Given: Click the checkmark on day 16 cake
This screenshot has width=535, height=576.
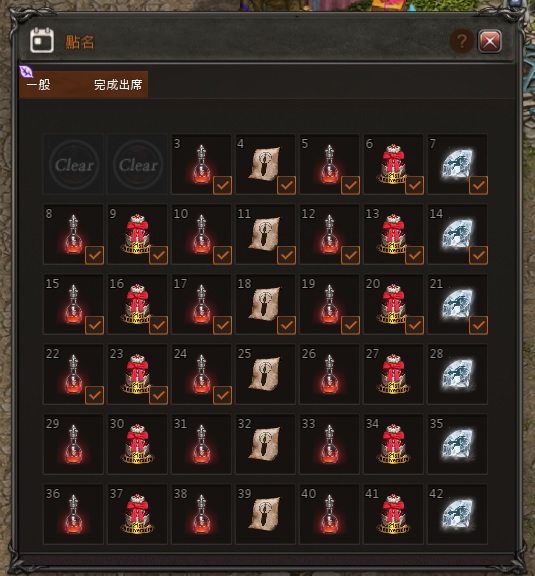Looking at the screenshot, I should pos(158,325).
